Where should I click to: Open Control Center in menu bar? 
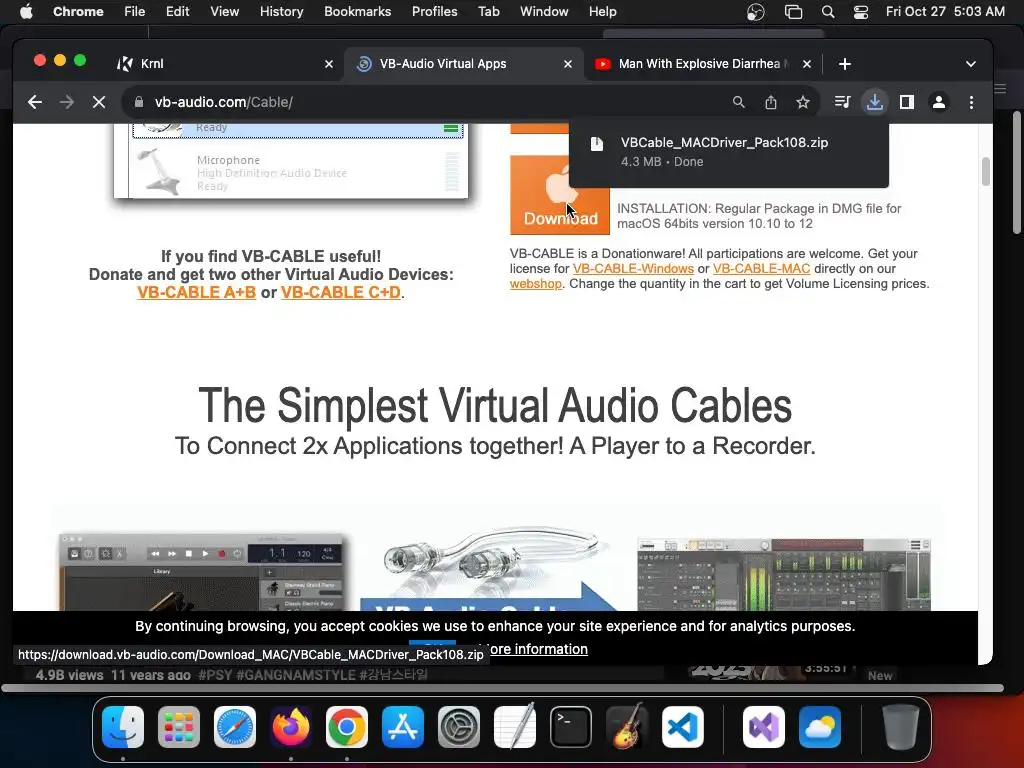click(x=861, y=11)
